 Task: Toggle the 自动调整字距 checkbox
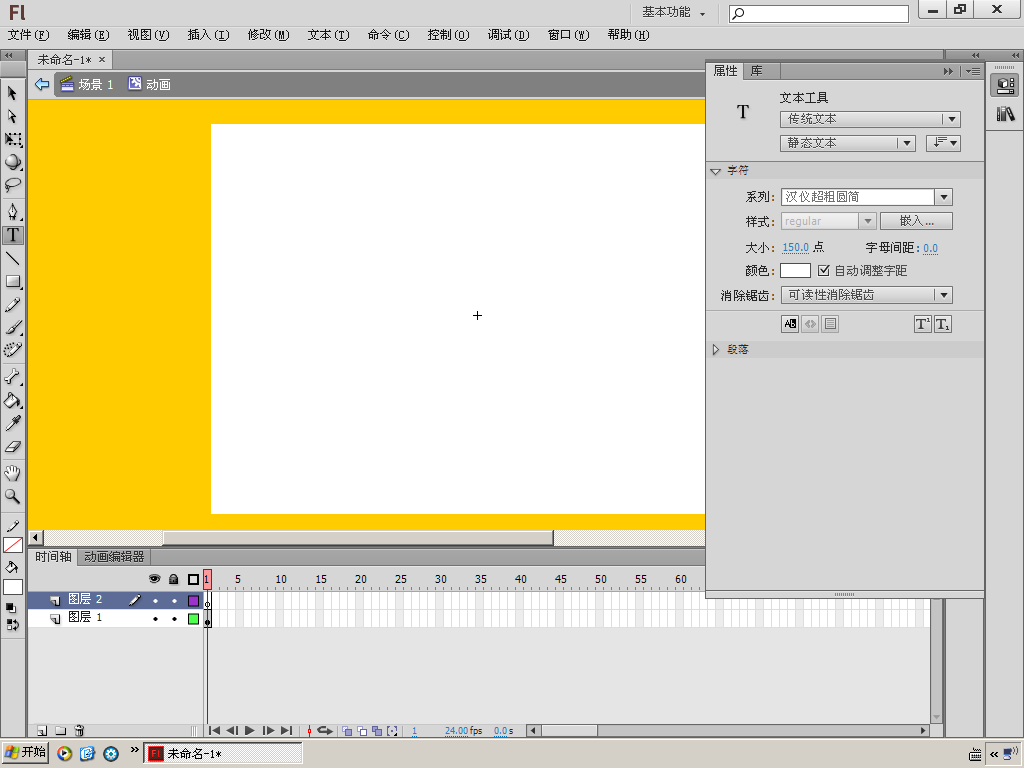click(x=824, y=270)
